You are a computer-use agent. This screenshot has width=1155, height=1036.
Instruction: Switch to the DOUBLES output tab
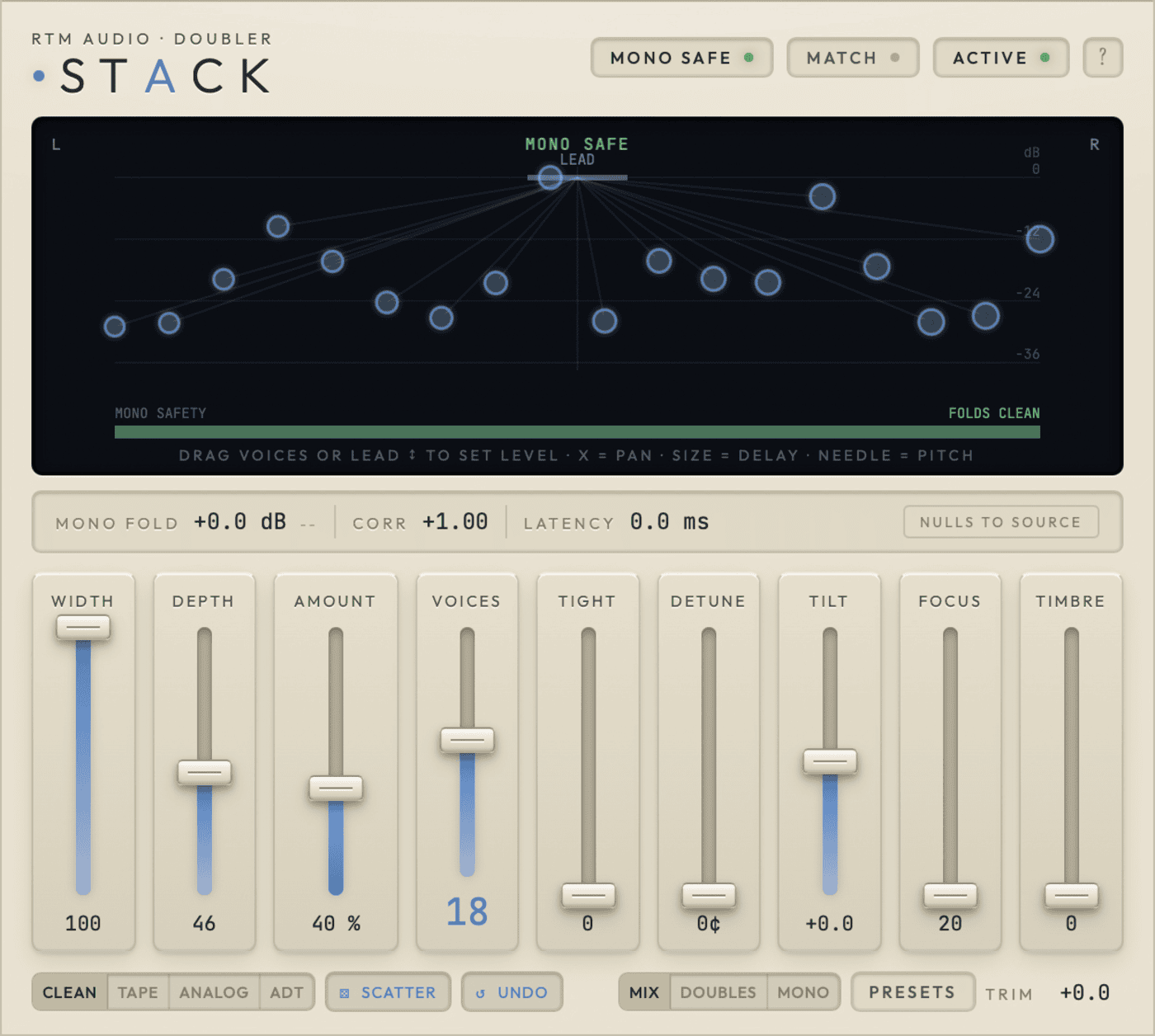tap(718, 992)
